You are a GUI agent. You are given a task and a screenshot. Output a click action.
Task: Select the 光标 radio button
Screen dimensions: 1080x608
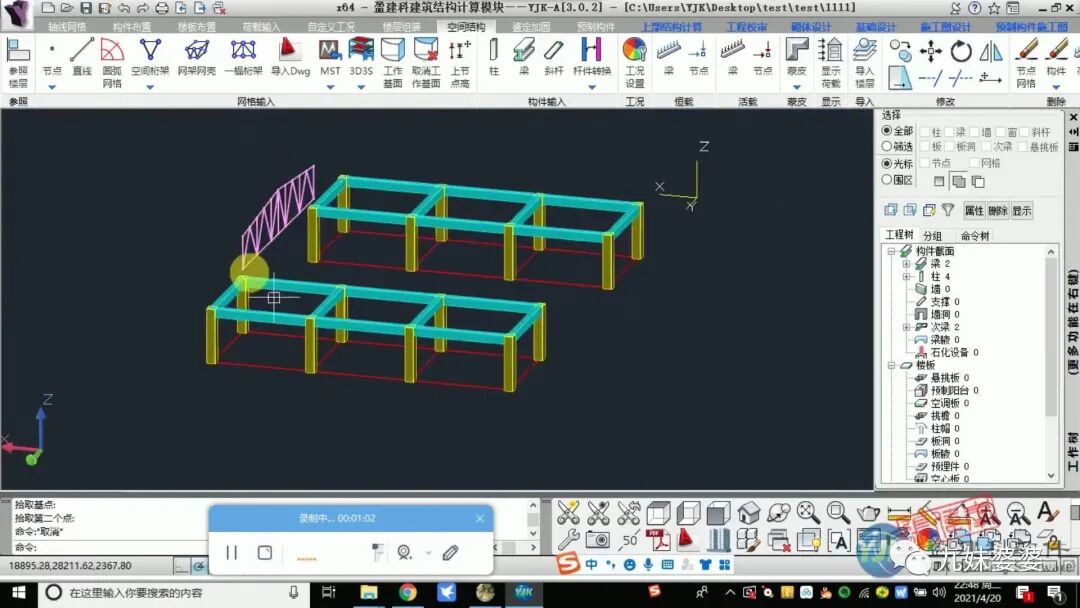886,163
